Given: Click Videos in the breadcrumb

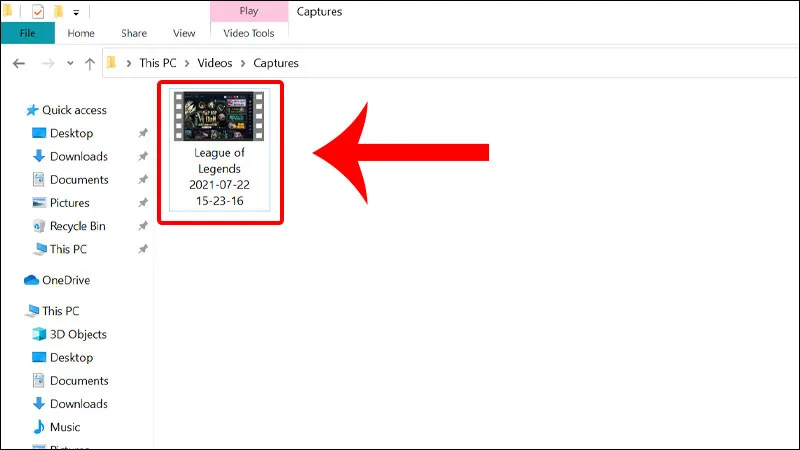Looking at the screenshot, I should point(215,63).
